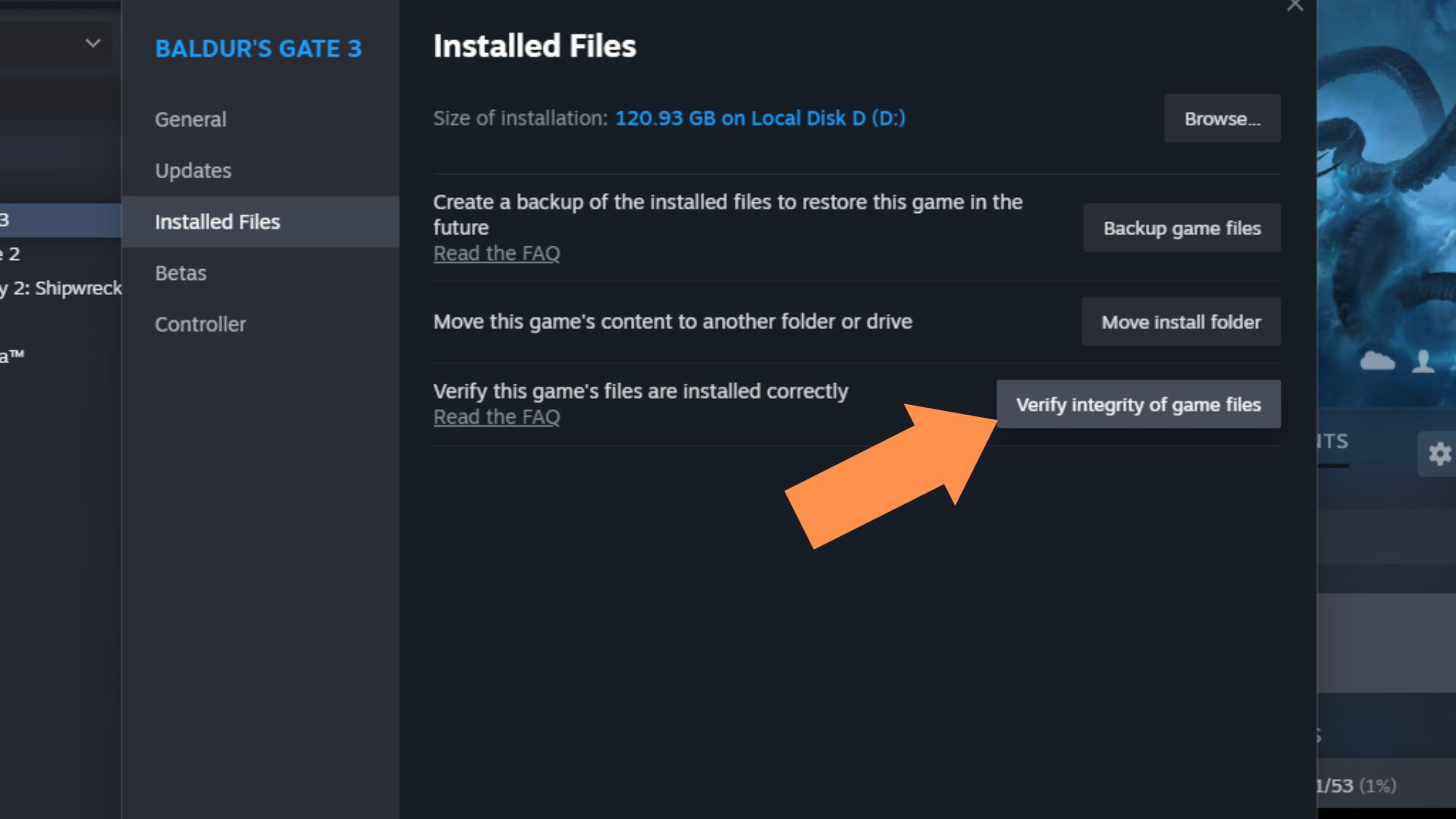Expand Steam library collapse arrow
1456x819 pixels.
92,43
